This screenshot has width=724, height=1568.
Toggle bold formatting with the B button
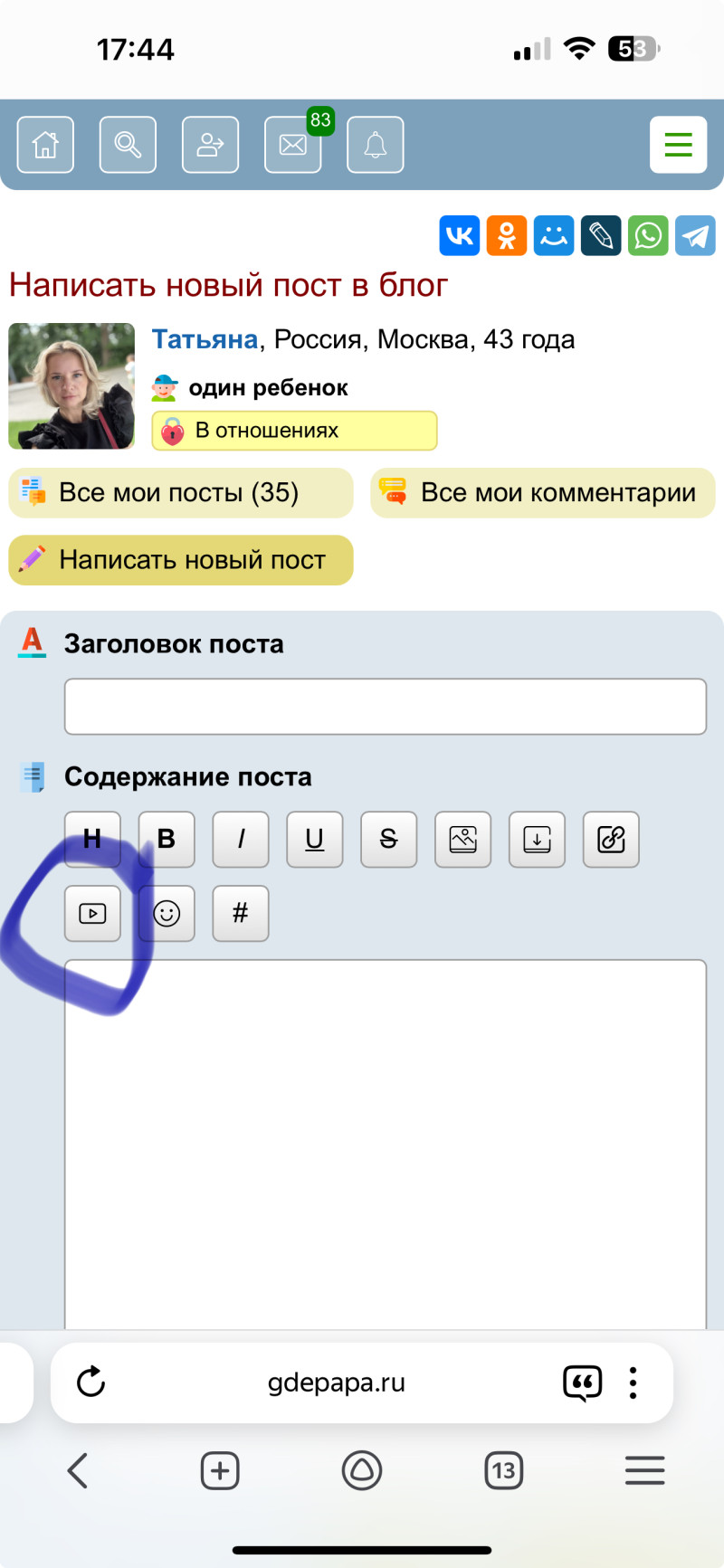click(x=167, y=840)
